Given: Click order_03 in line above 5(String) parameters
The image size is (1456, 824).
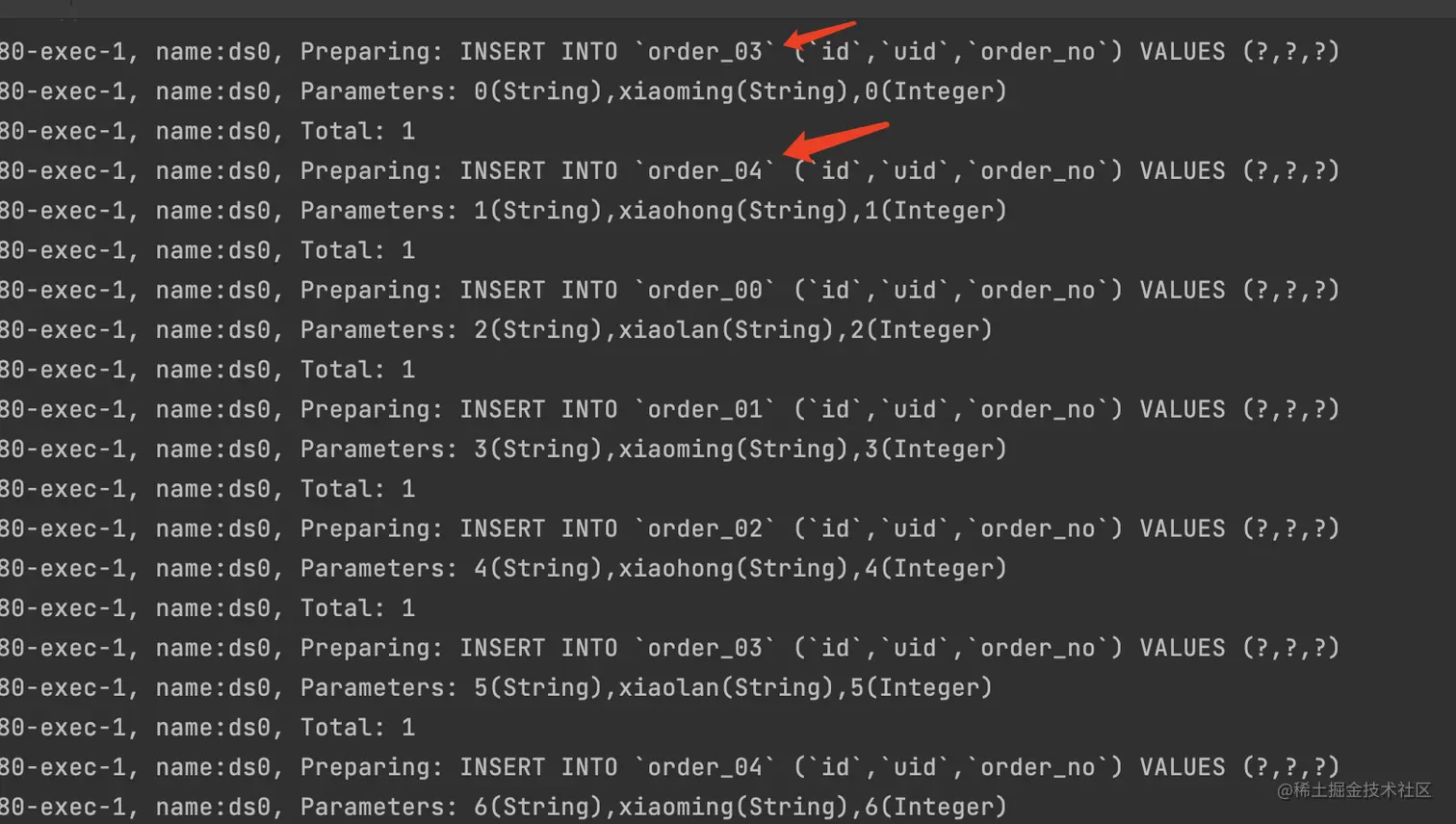Looking at the screenshot, I should 705,649.
